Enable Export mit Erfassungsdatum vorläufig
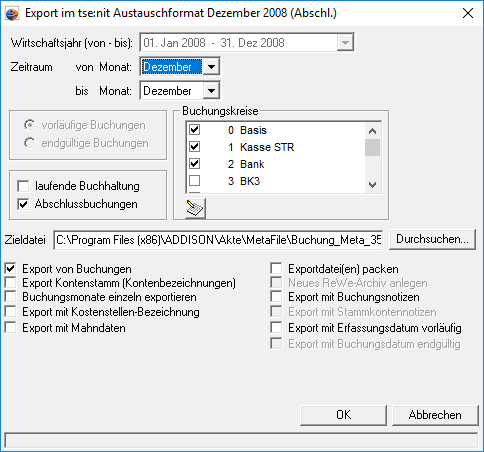The height and width of the screenshot is (452, 484). pyautogui.click(x=276, y=328)
